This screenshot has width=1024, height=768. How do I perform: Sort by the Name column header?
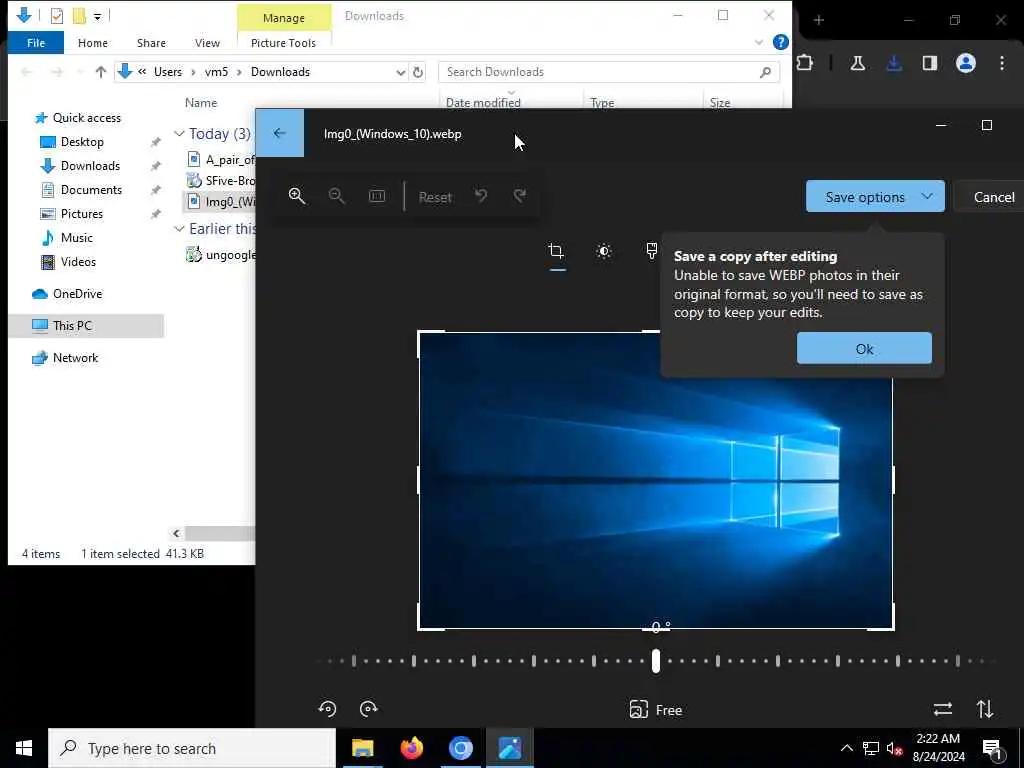pyautogui.click(x=201, y=103)
